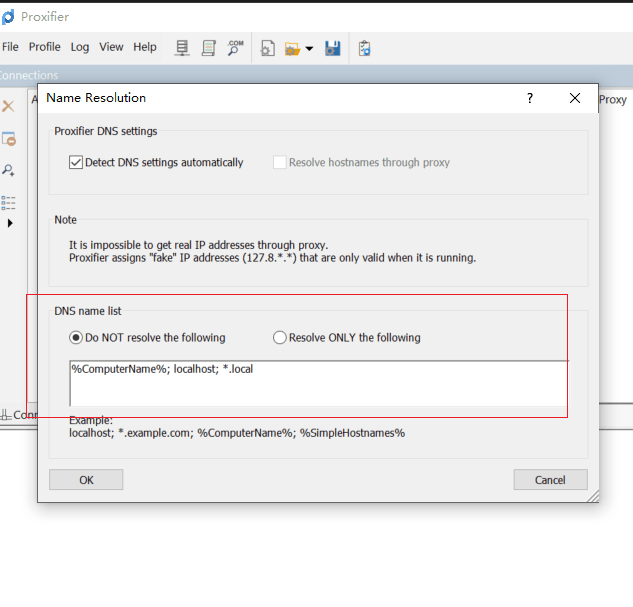Expand the black triangle arrow in sidebar
Screen dimensions: 633x607
tap(10, 223)
